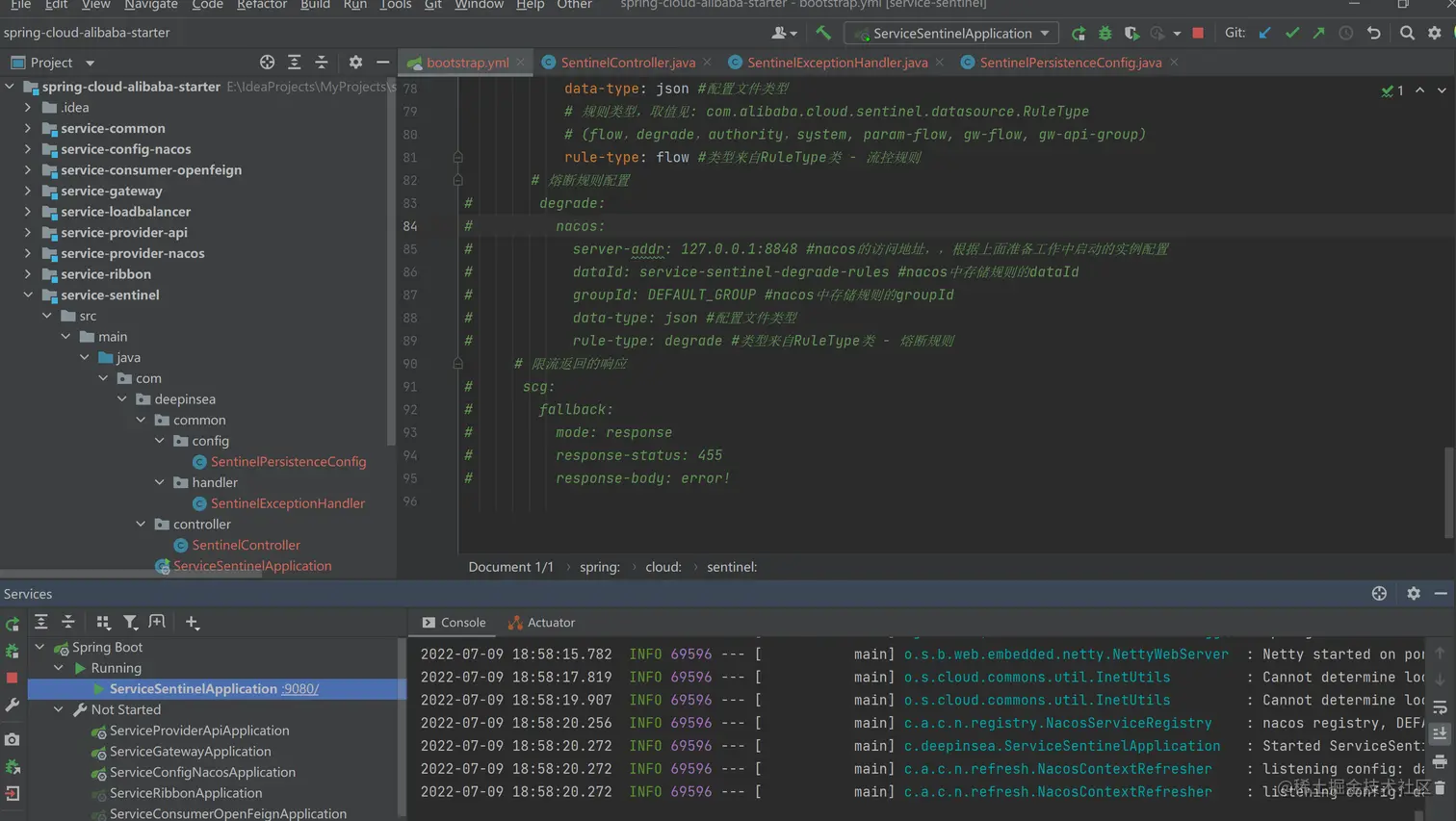Close the bootstrap.yml tab
Screen dimensions: 1456x821
tap(521, 62)
